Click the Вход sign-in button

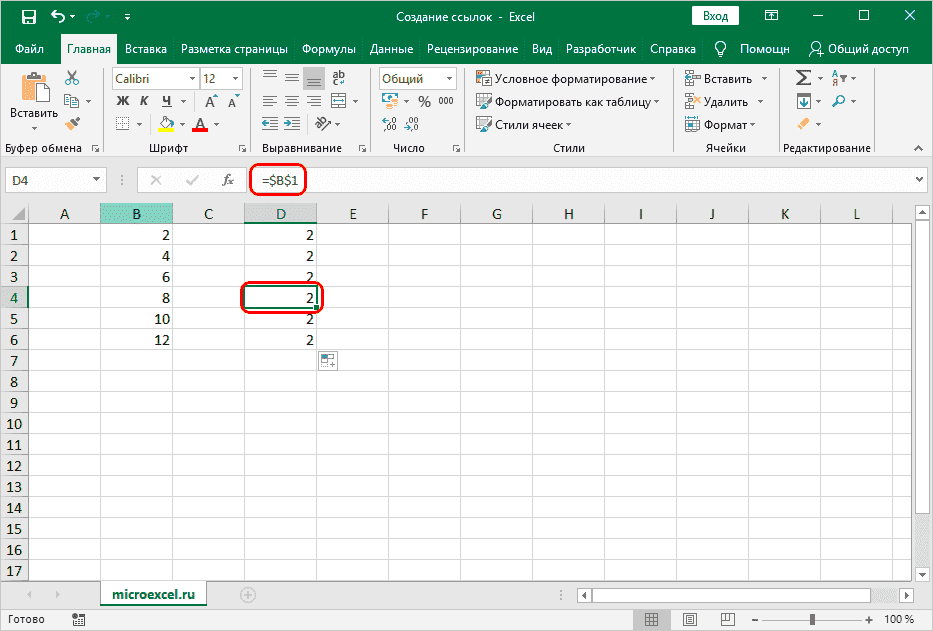[x=715, y=17]
